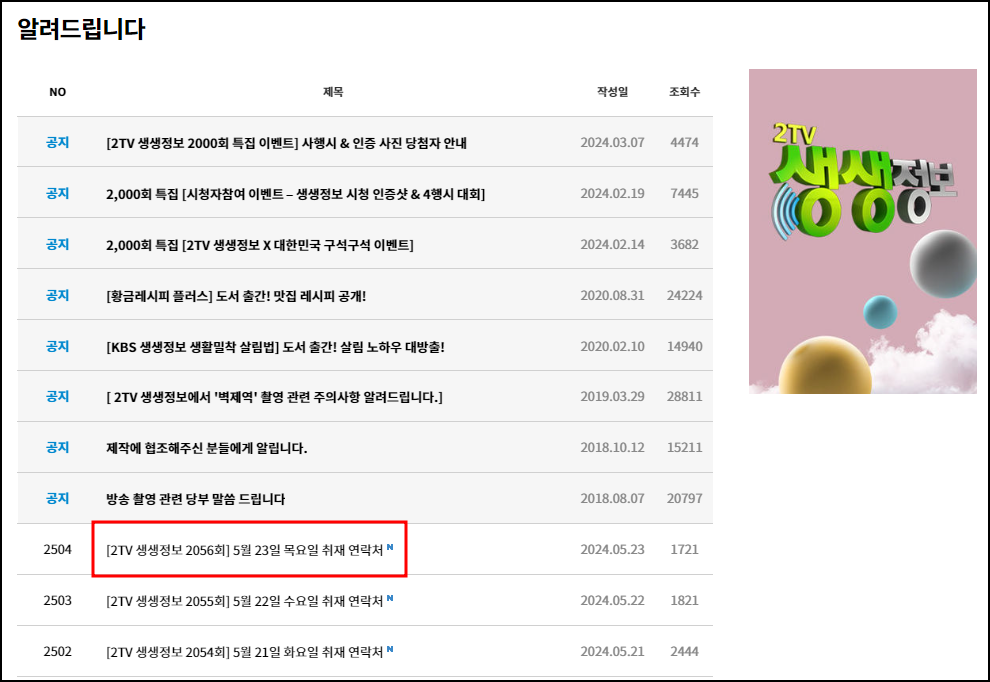Screen dimensions: 990x682
Task: Open post 2054회 5월 21일 화요일 취재 연락처
Action: point(244,652)
